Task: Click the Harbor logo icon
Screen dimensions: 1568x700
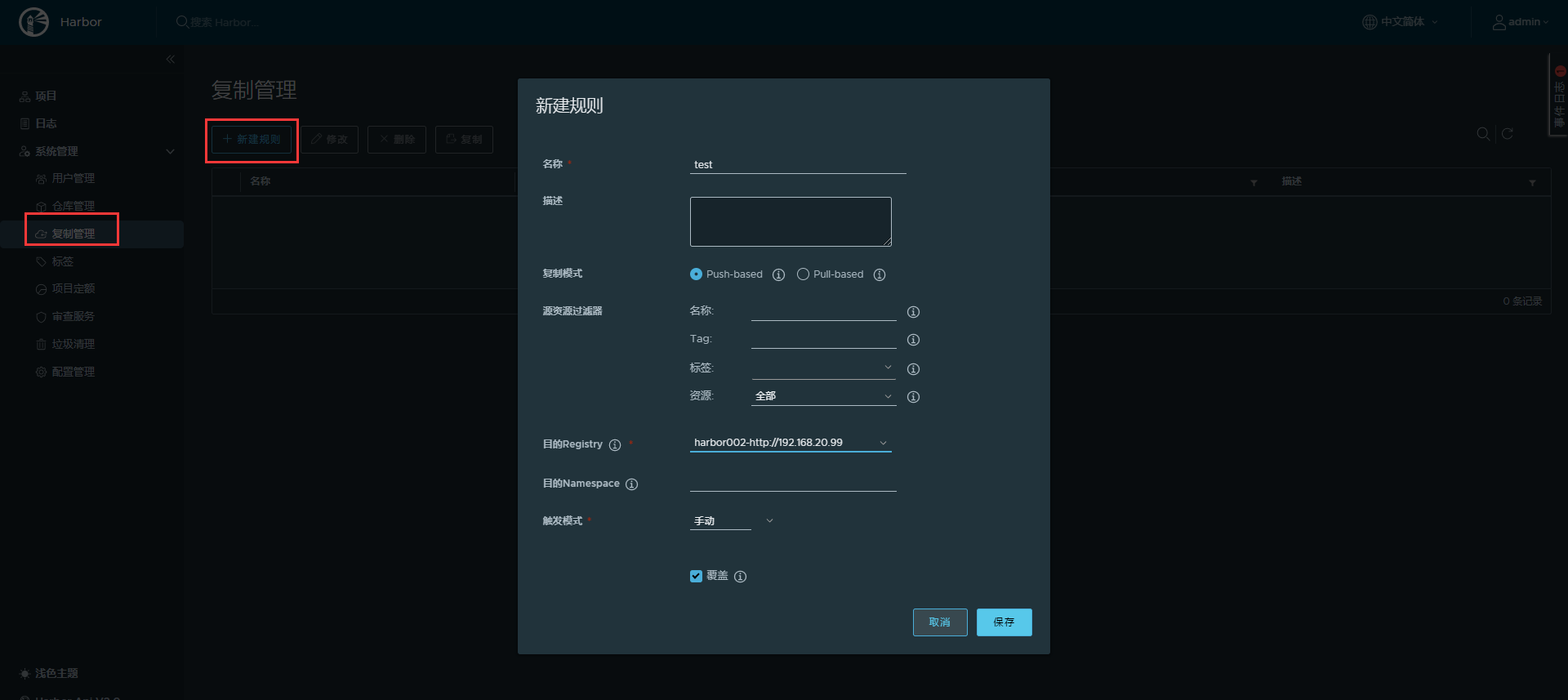Action: [33, 22]
